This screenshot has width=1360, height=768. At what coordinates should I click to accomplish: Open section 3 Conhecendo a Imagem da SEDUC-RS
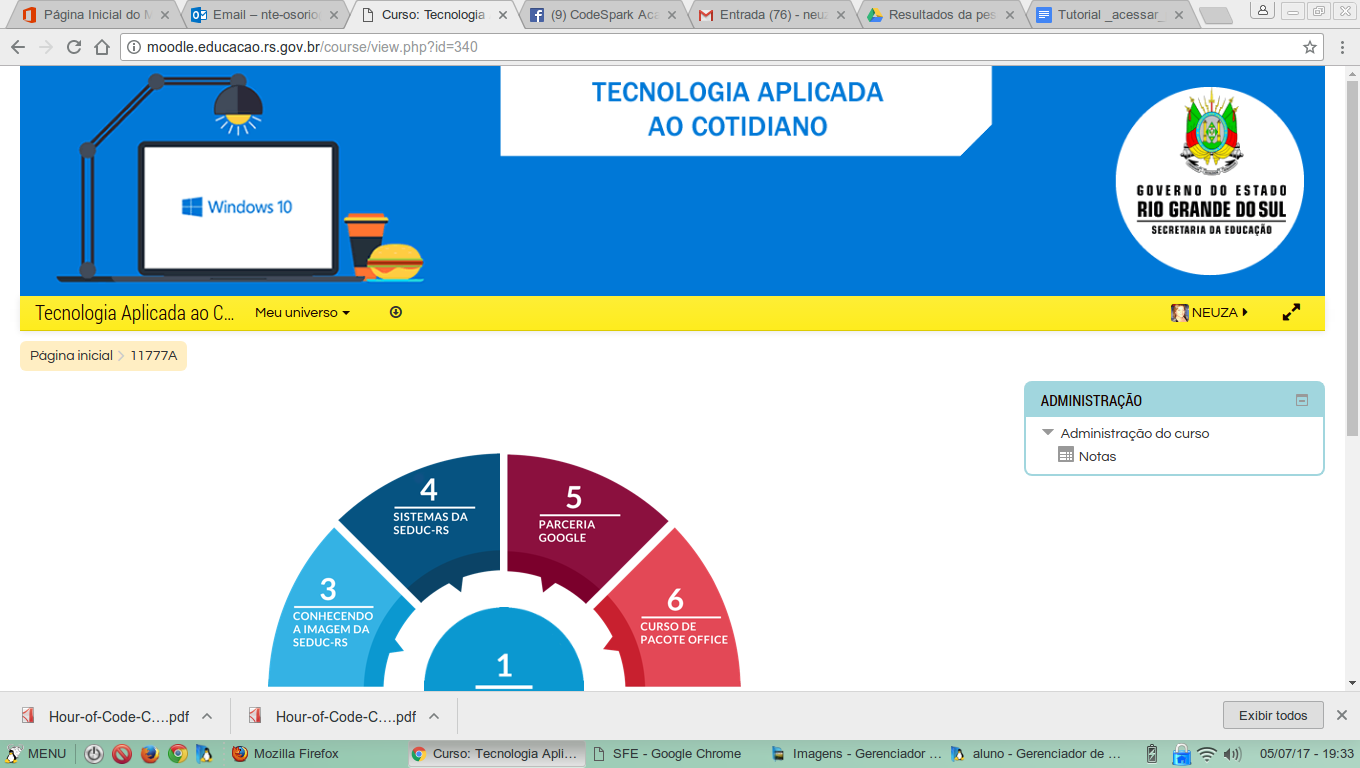[333, 615]
